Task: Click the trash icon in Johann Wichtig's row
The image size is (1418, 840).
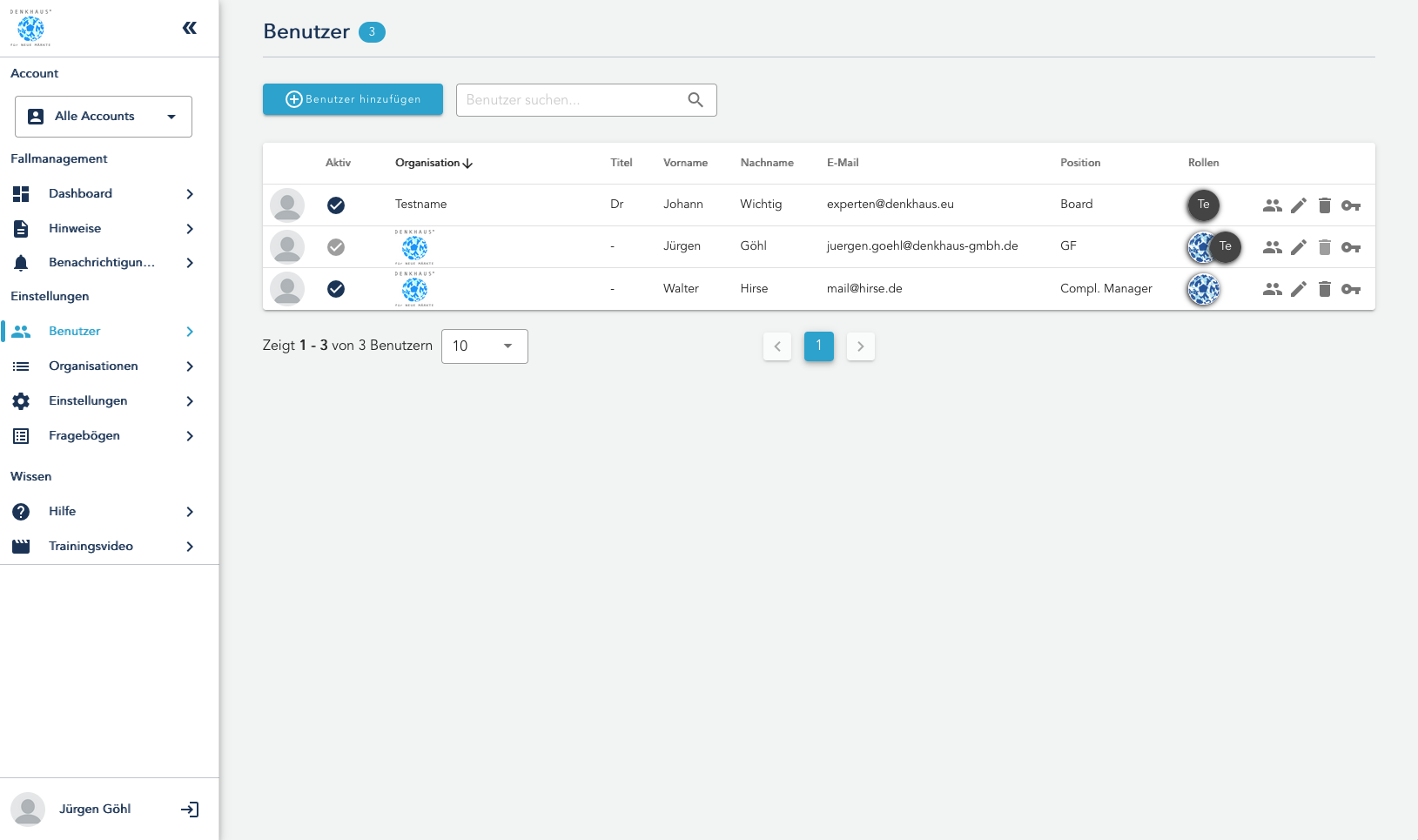Action: click(1324, 205)
